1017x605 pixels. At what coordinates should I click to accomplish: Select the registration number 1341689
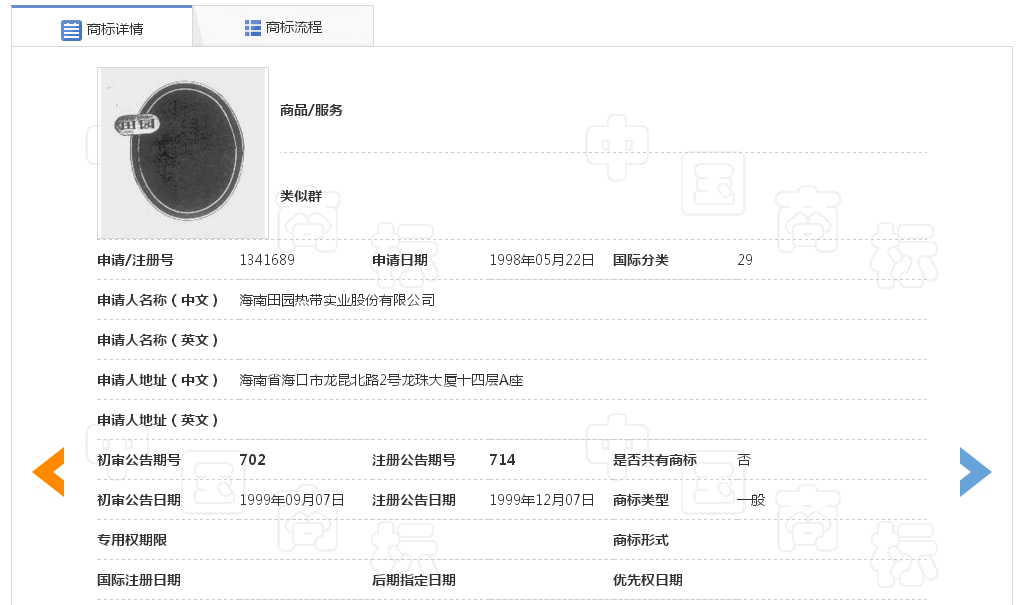tap(267, 260)
